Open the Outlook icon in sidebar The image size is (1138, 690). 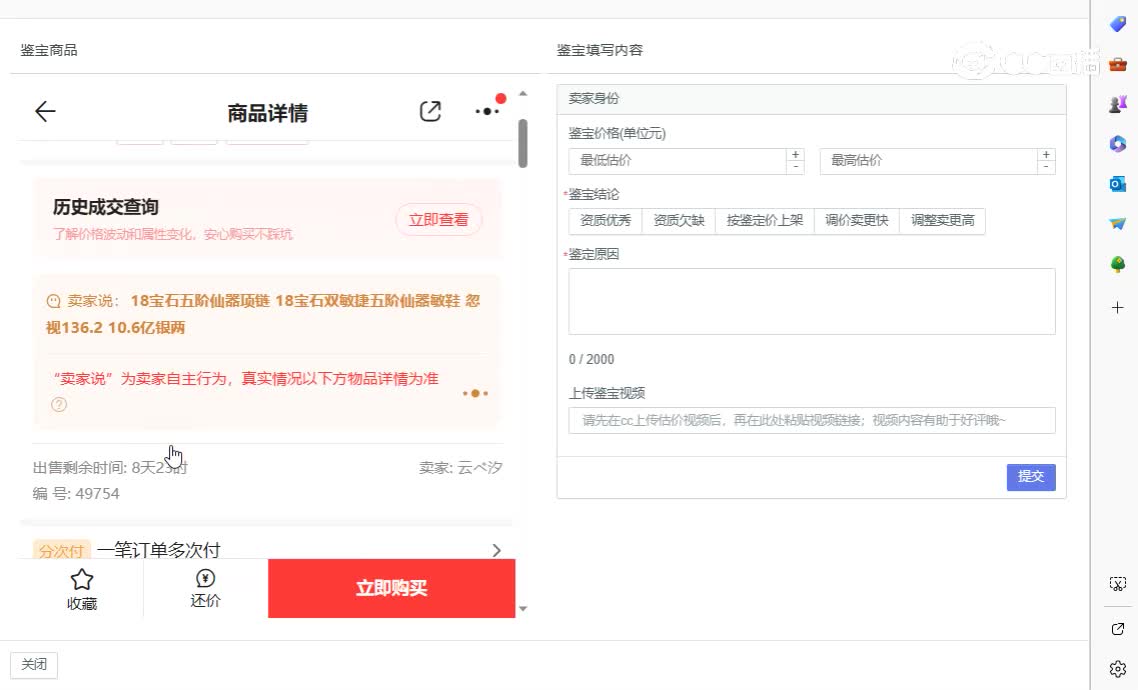pos(1118,184)
